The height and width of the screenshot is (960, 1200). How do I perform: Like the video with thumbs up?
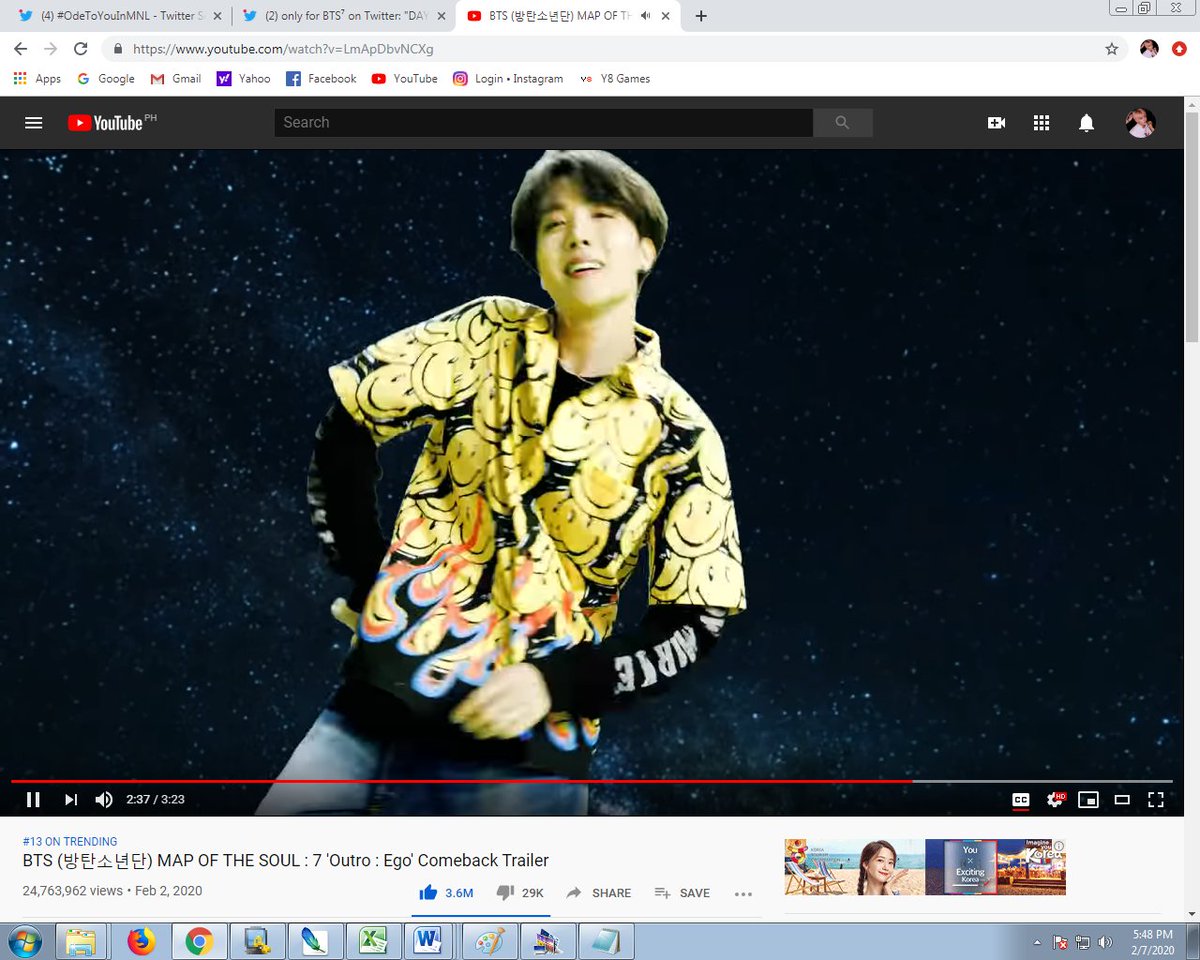click(x=446, y=893)
